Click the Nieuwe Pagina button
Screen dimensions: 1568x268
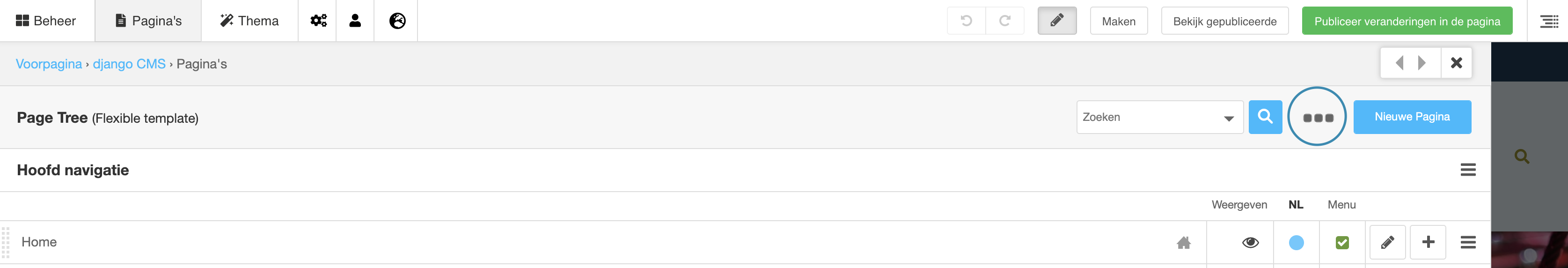[1412, 117]
